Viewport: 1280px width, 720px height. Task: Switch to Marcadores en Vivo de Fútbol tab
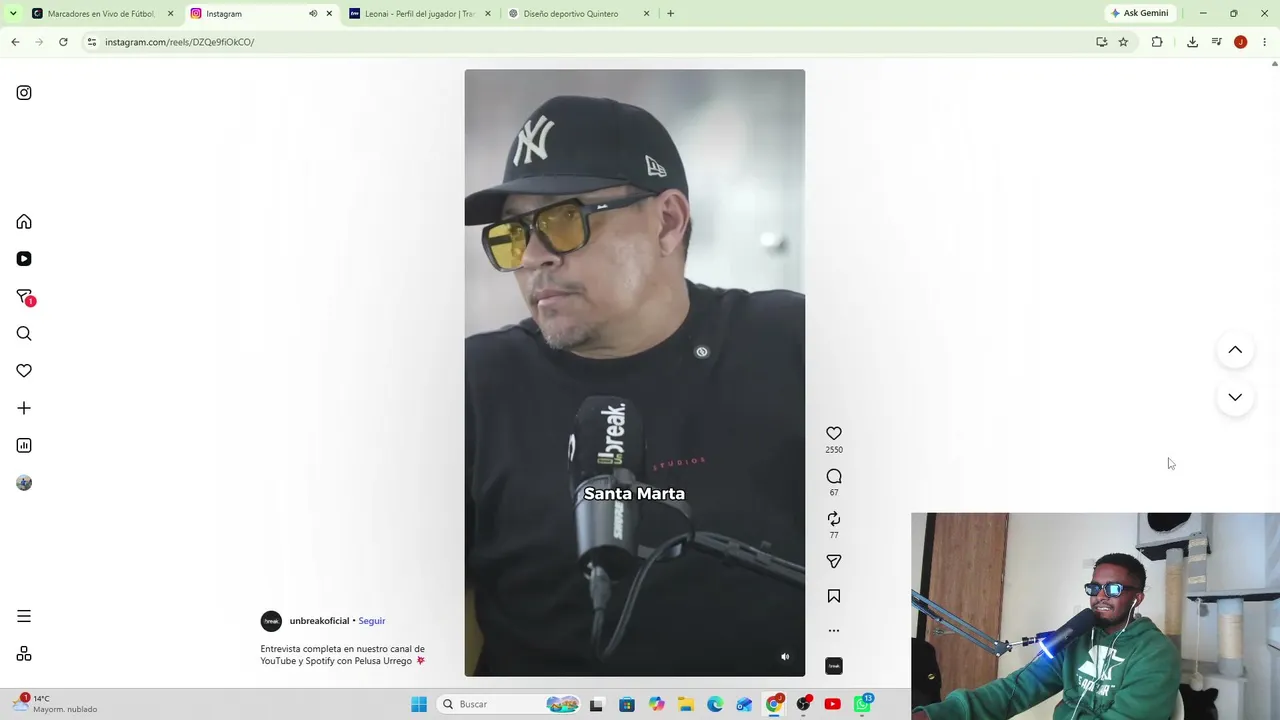[x=102, y=14]
